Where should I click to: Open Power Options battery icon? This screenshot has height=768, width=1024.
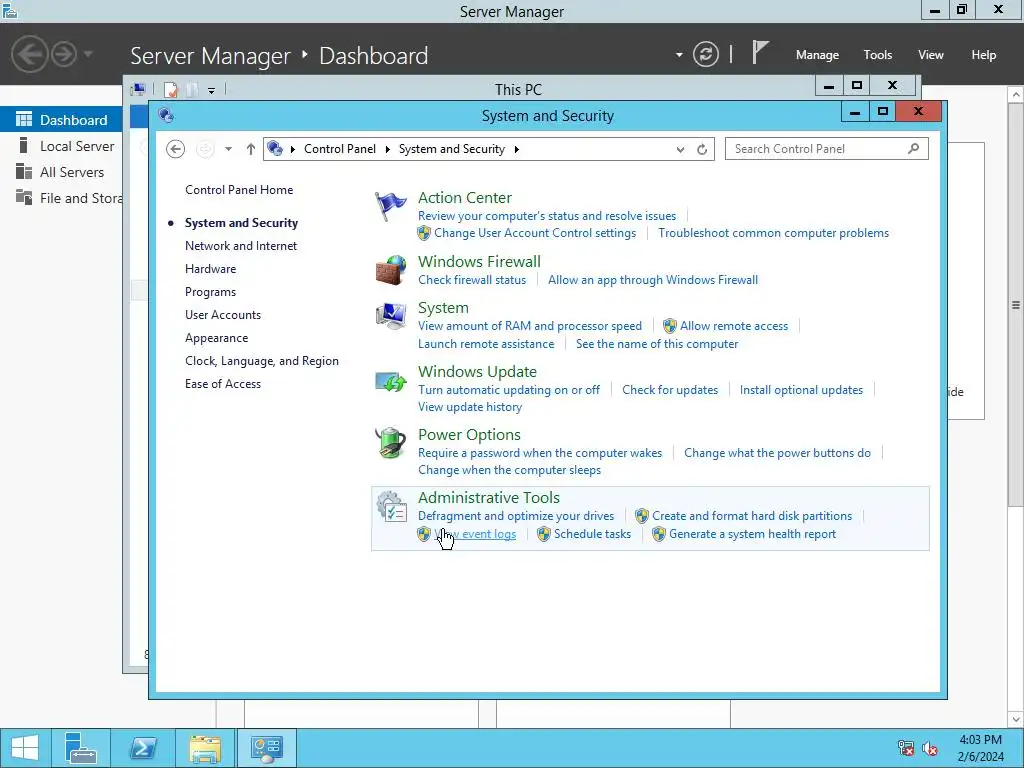(391, 443)
